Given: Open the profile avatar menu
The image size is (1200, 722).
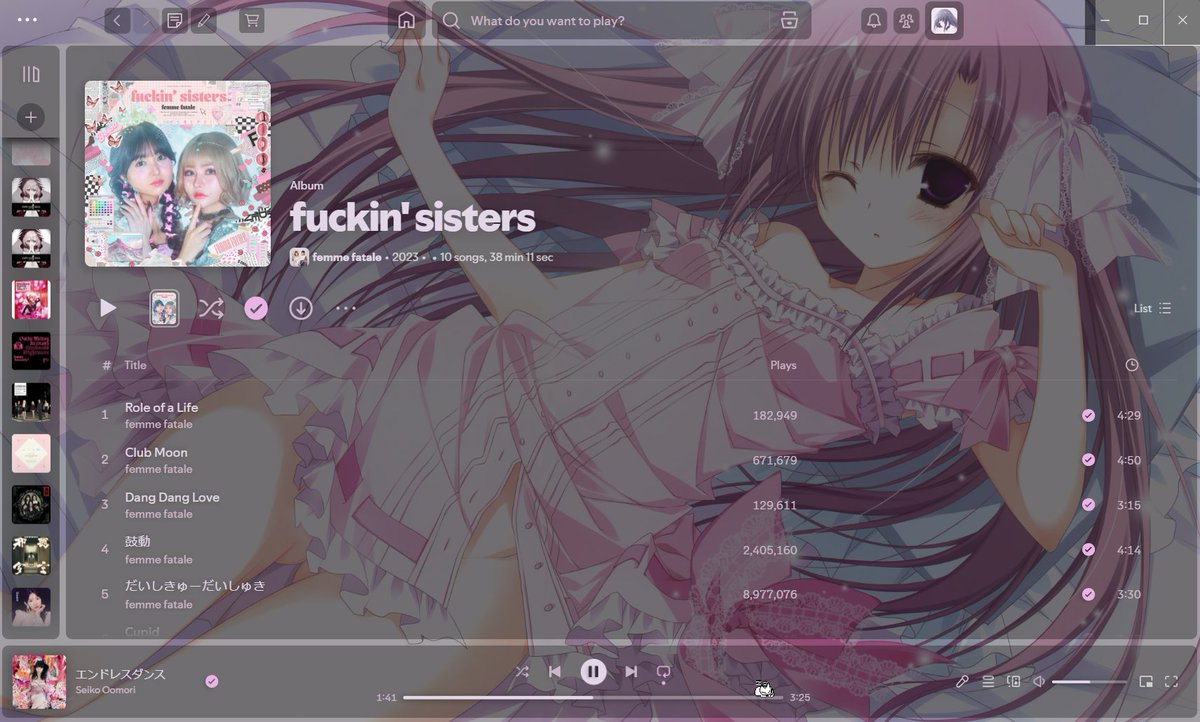Looking at the screenshot, I should pyautogui.click(x=945, y=20).
